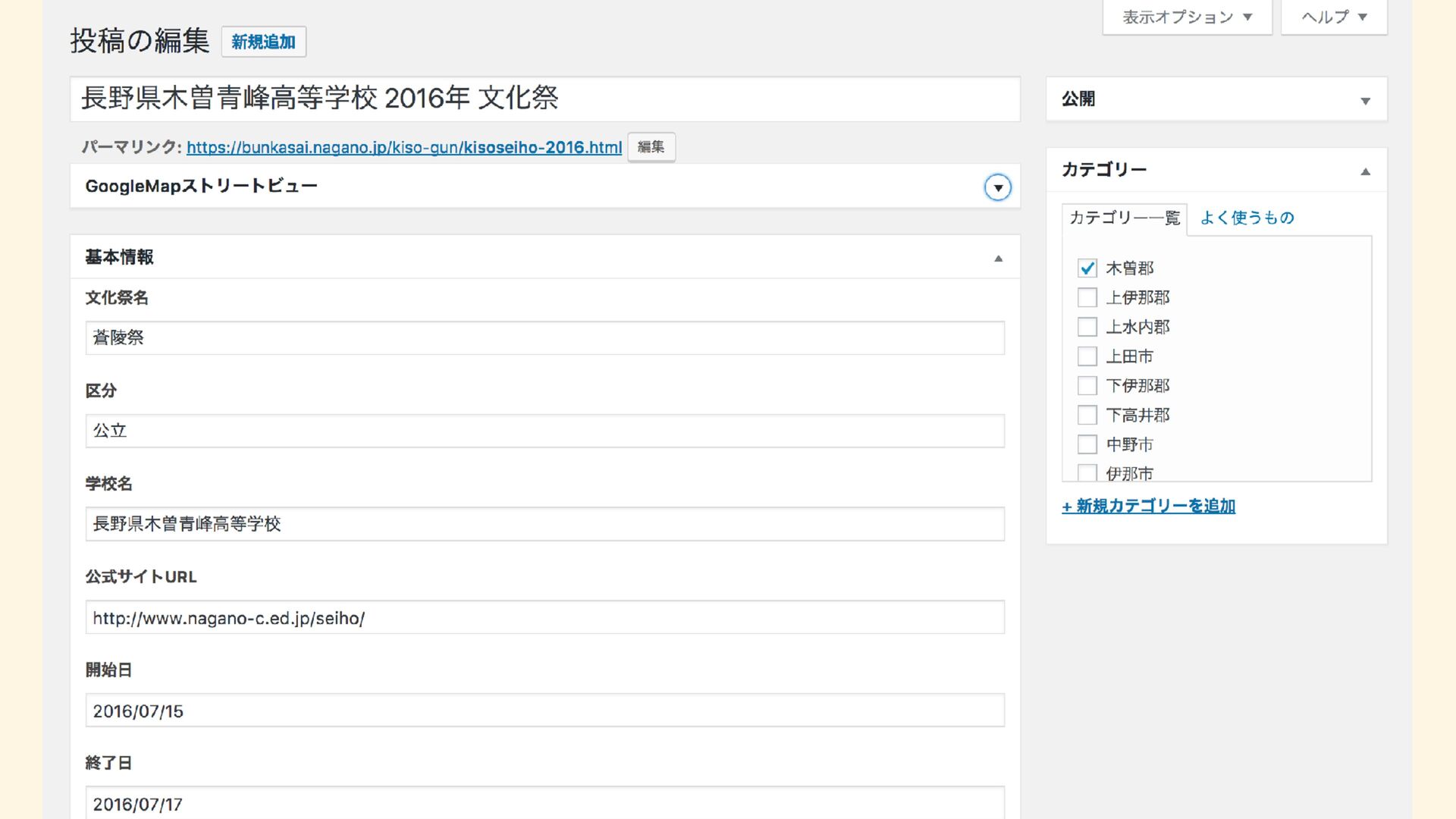Collapse the カテゴリー panel
This screenshot has height=819, width=1456.
1365,172
